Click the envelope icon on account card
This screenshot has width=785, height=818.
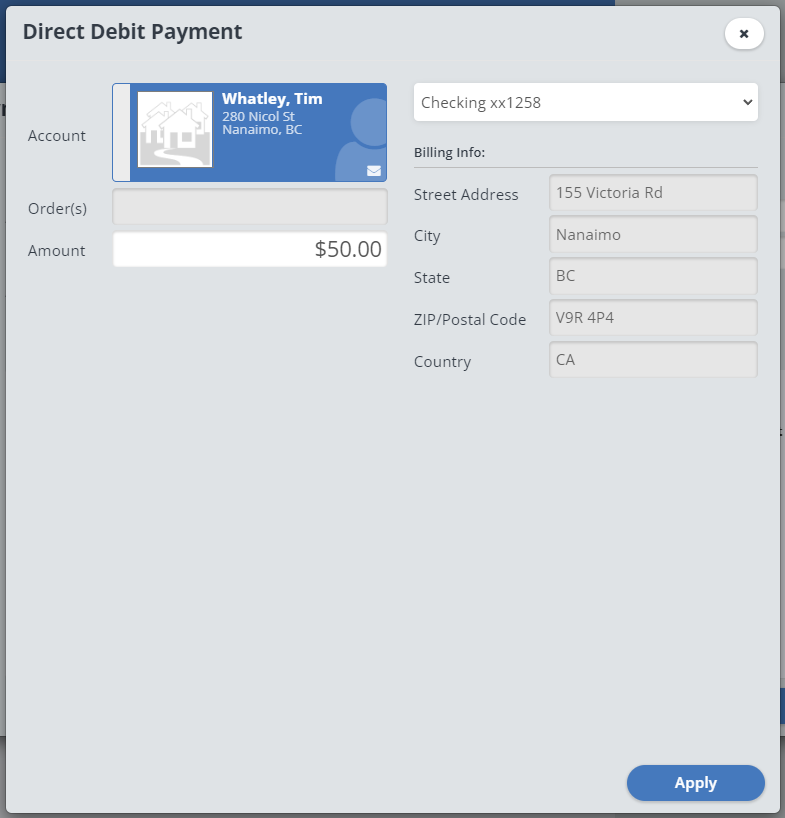[374, 171]
